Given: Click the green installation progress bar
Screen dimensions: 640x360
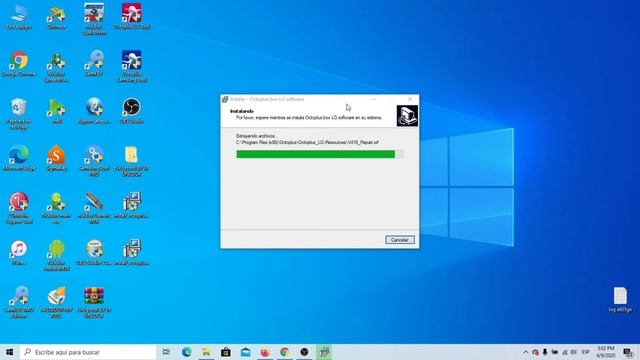Looking at the screenshot, I should [320, 154].
